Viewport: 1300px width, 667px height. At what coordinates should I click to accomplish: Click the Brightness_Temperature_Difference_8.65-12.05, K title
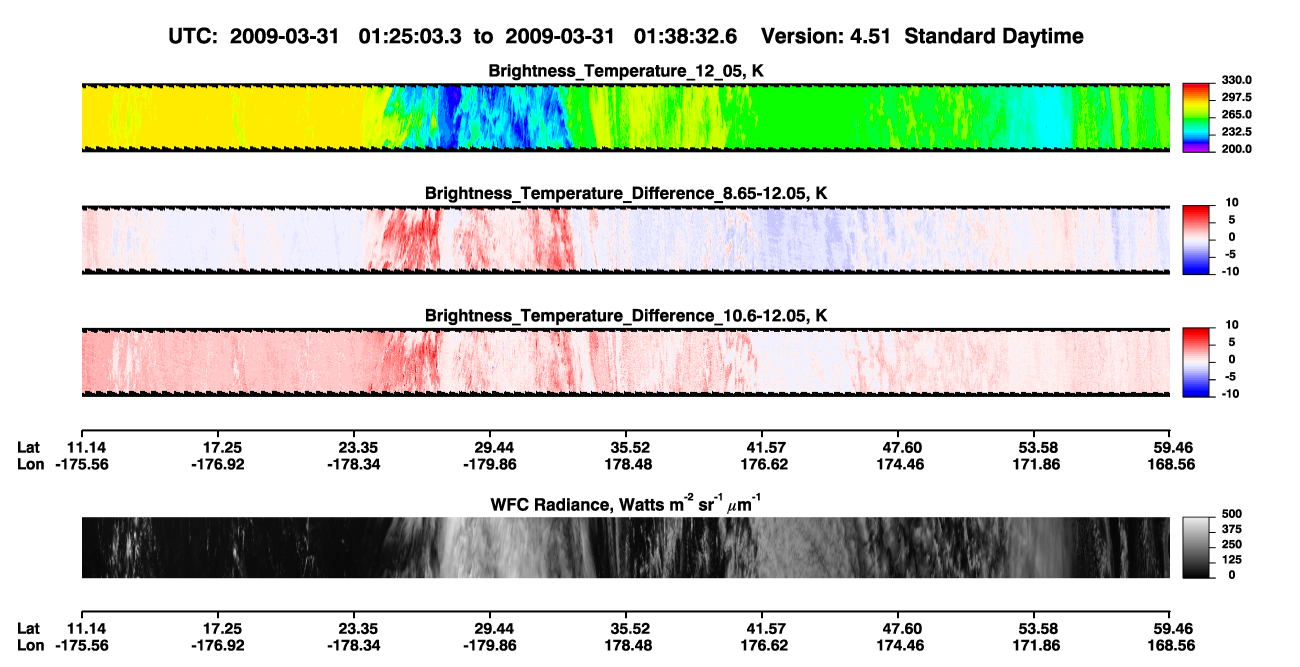click(626, 194)
